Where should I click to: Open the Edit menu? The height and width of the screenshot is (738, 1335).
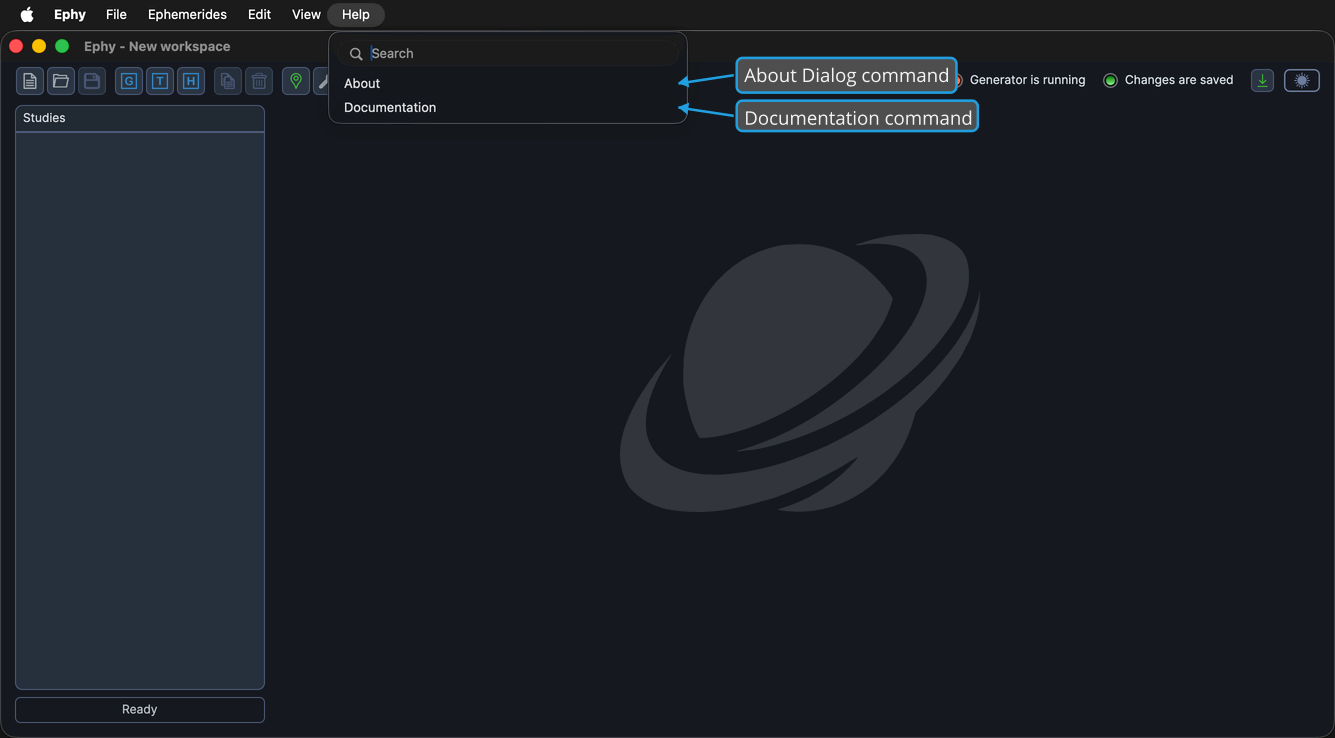tap(260, 14)
